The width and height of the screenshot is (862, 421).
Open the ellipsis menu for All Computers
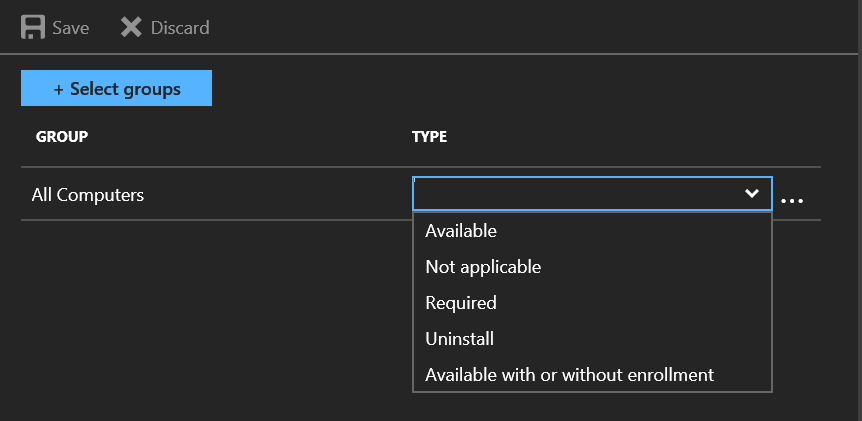[x=792, y=200]
